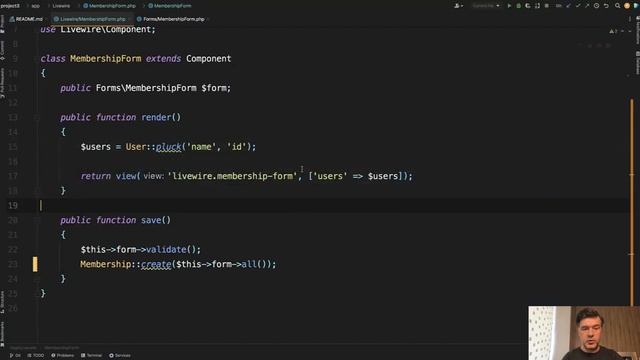Click the Show History clock icon
Image resolution: width=640 pixels, height=360 pixels.
click(x=597, y=6)
